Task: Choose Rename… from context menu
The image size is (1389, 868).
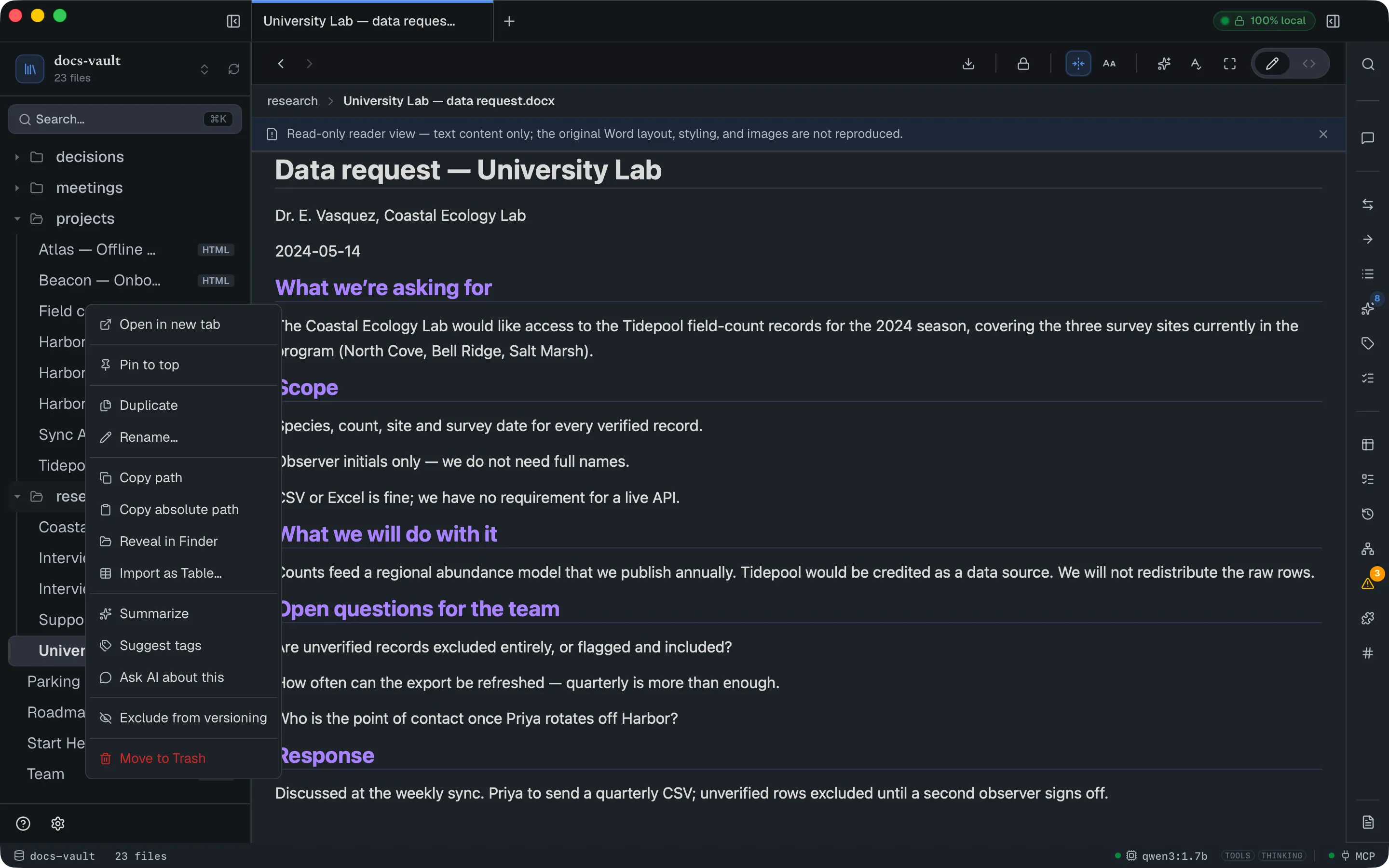Action: point(184,437)
